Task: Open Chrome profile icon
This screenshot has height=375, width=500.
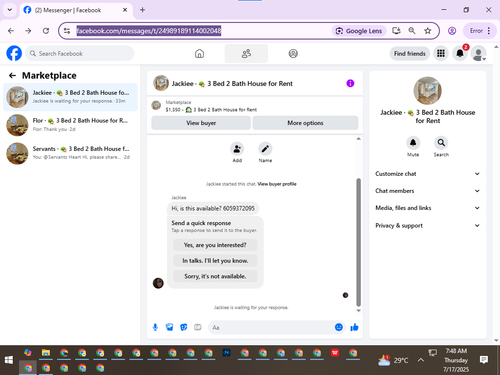Action: [x=452, y=31]
